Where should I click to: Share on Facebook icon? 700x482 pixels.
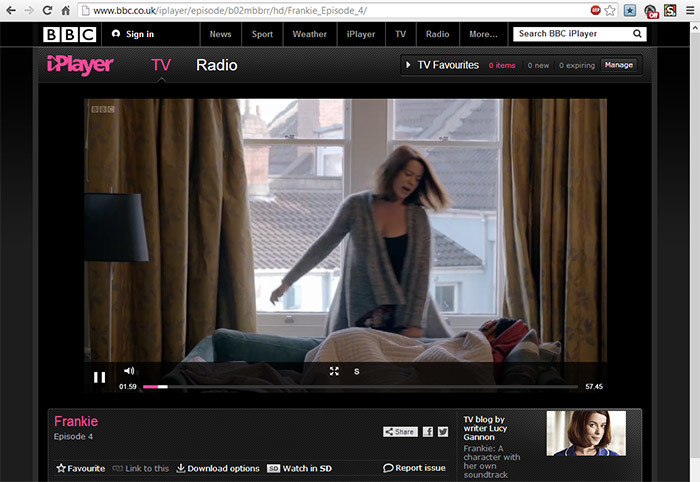pos(428,432)
